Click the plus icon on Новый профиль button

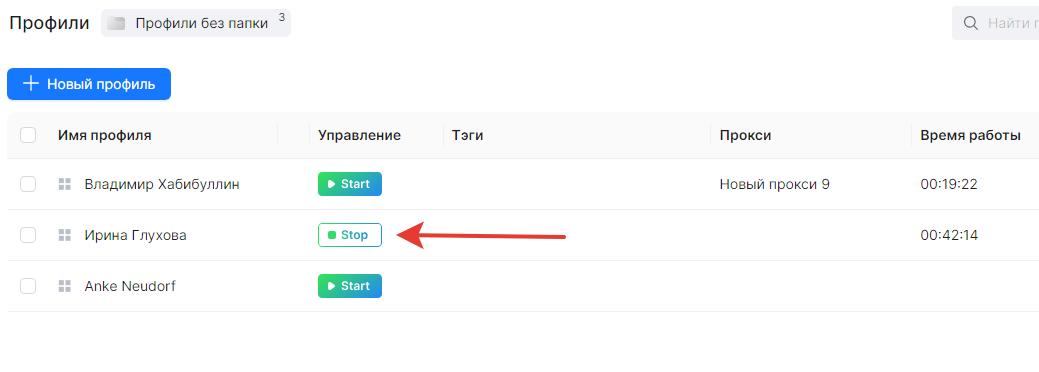(30, 84)
